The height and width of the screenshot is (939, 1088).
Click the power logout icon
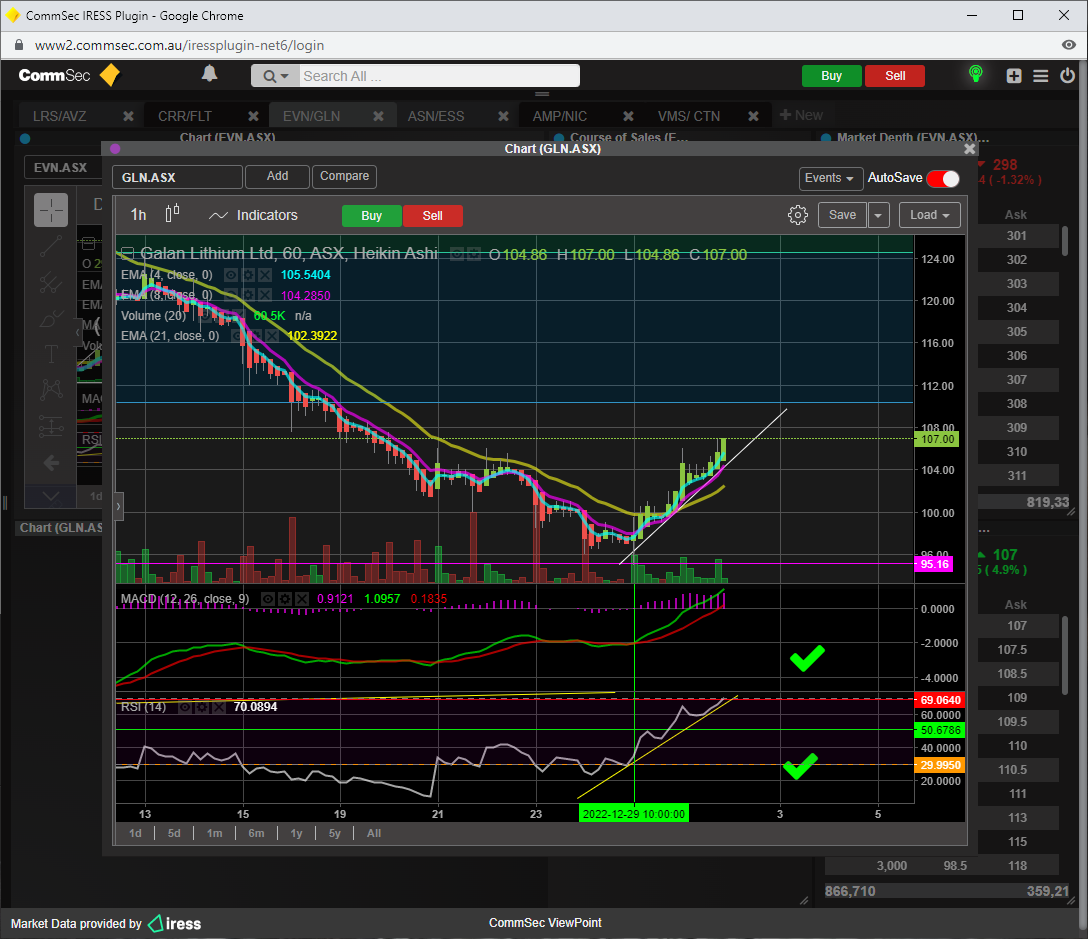[1068, 76]
